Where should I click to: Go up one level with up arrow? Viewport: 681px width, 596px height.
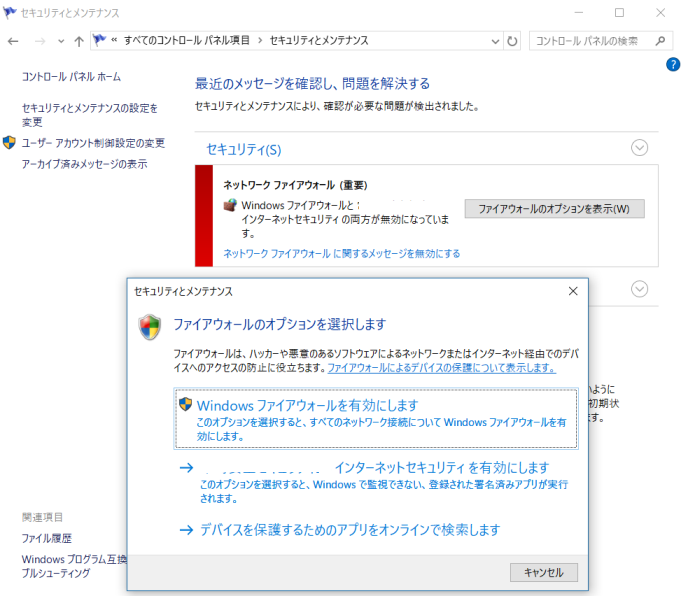pos(79,41)
